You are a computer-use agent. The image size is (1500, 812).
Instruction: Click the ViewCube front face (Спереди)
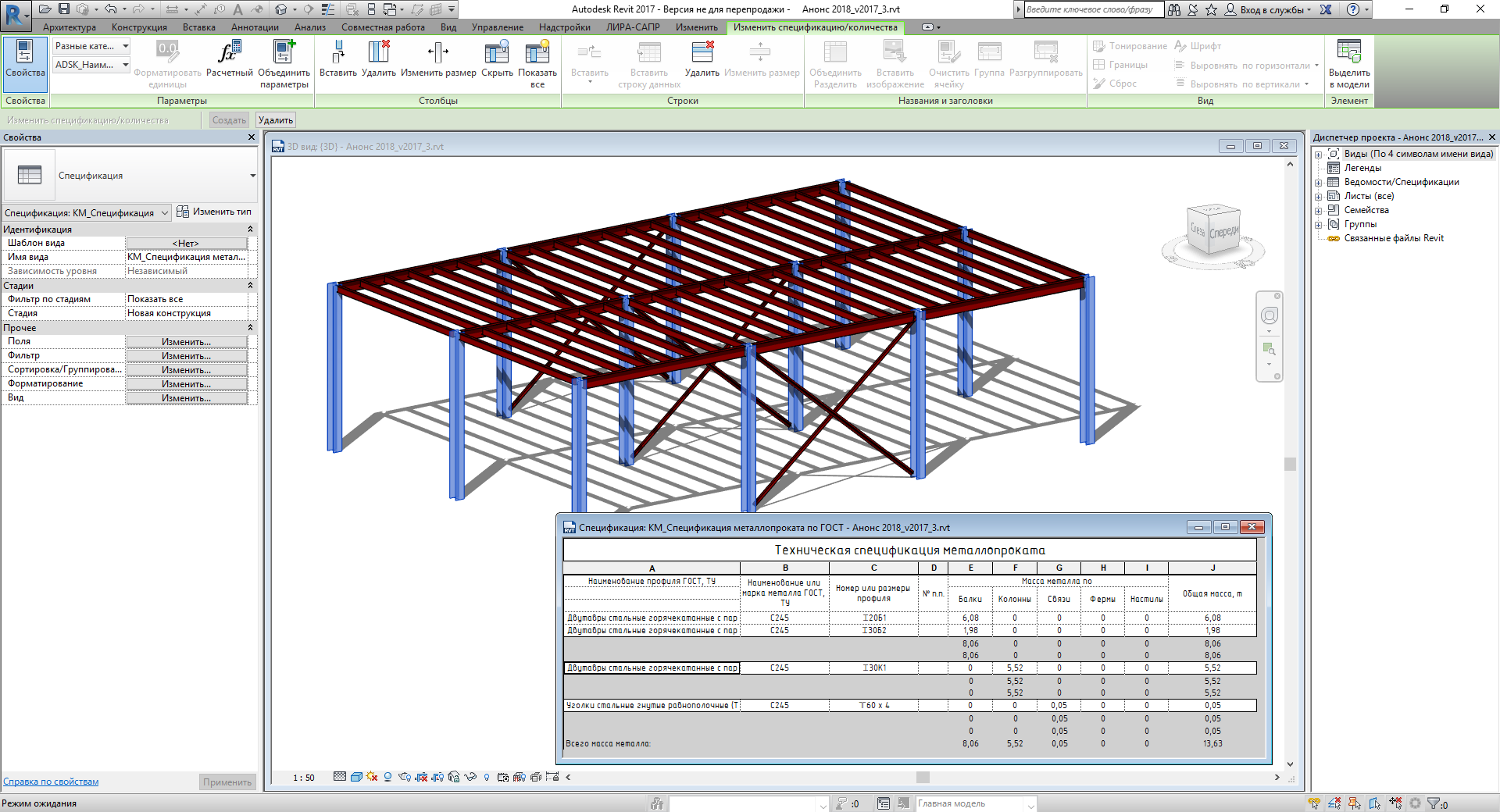point(1223,233)
